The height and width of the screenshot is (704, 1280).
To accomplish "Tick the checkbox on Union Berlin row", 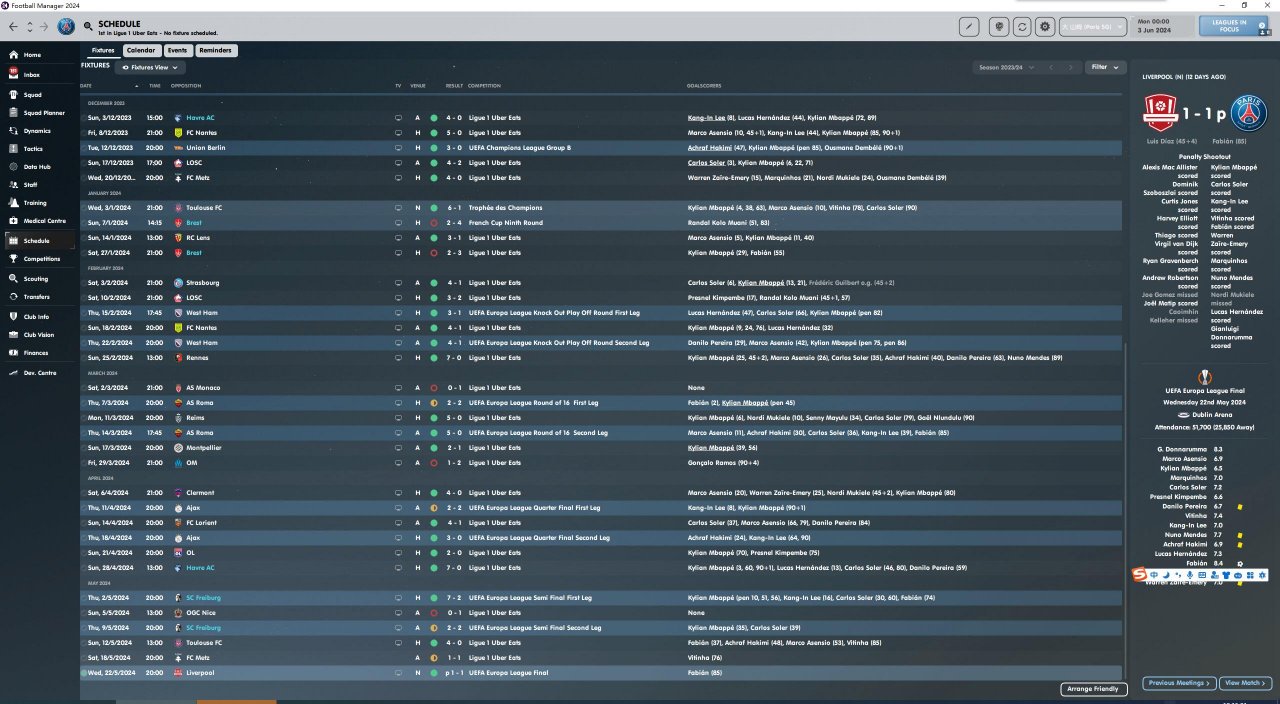I will (x=84, y=148).
